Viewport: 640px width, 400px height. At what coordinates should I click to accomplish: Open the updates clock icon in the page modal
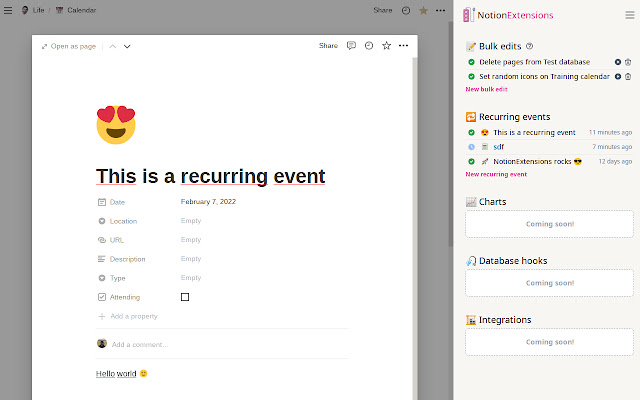click(369, 46)
